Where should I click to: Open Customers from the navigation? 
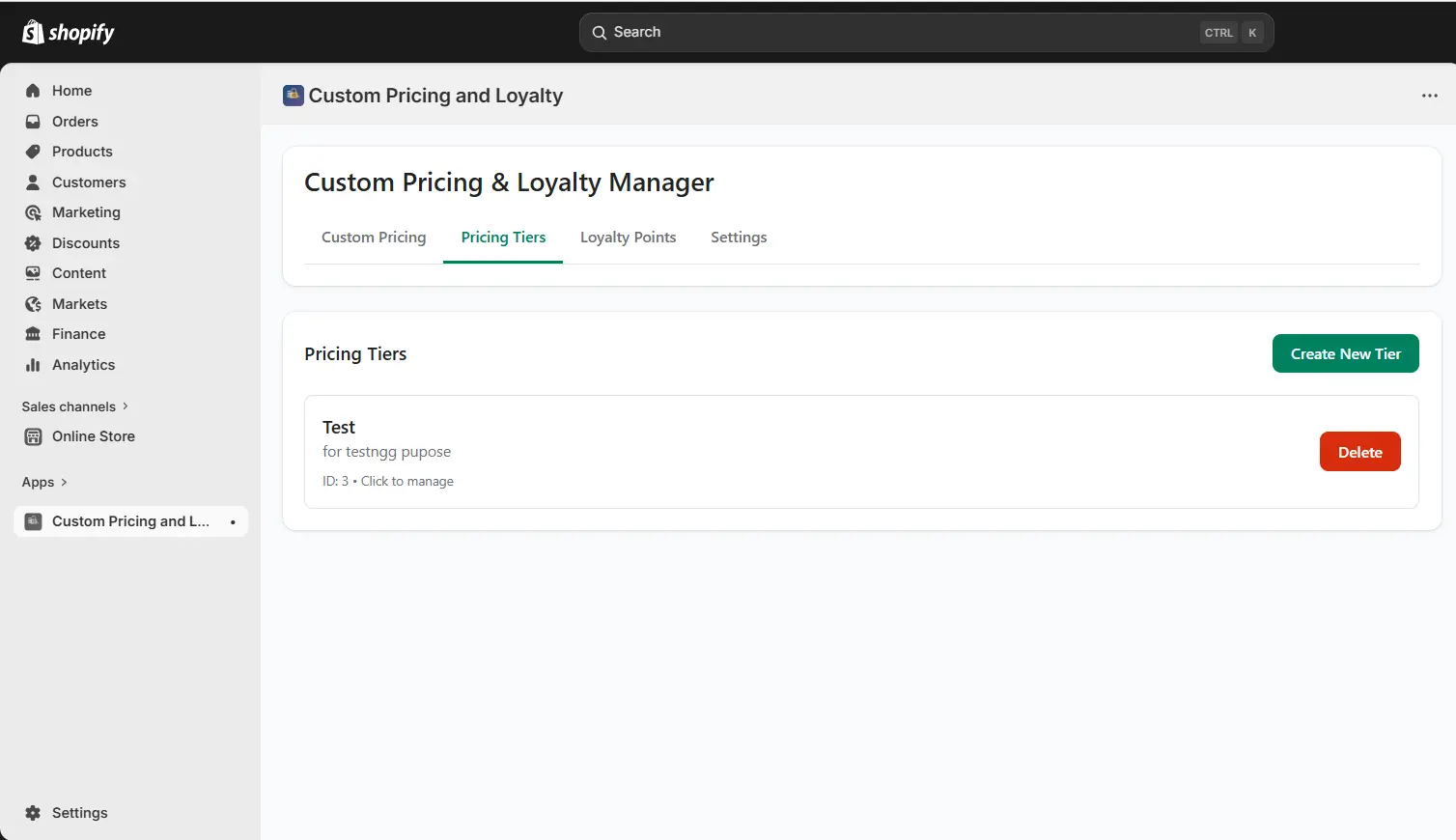(x=89, y=182)
